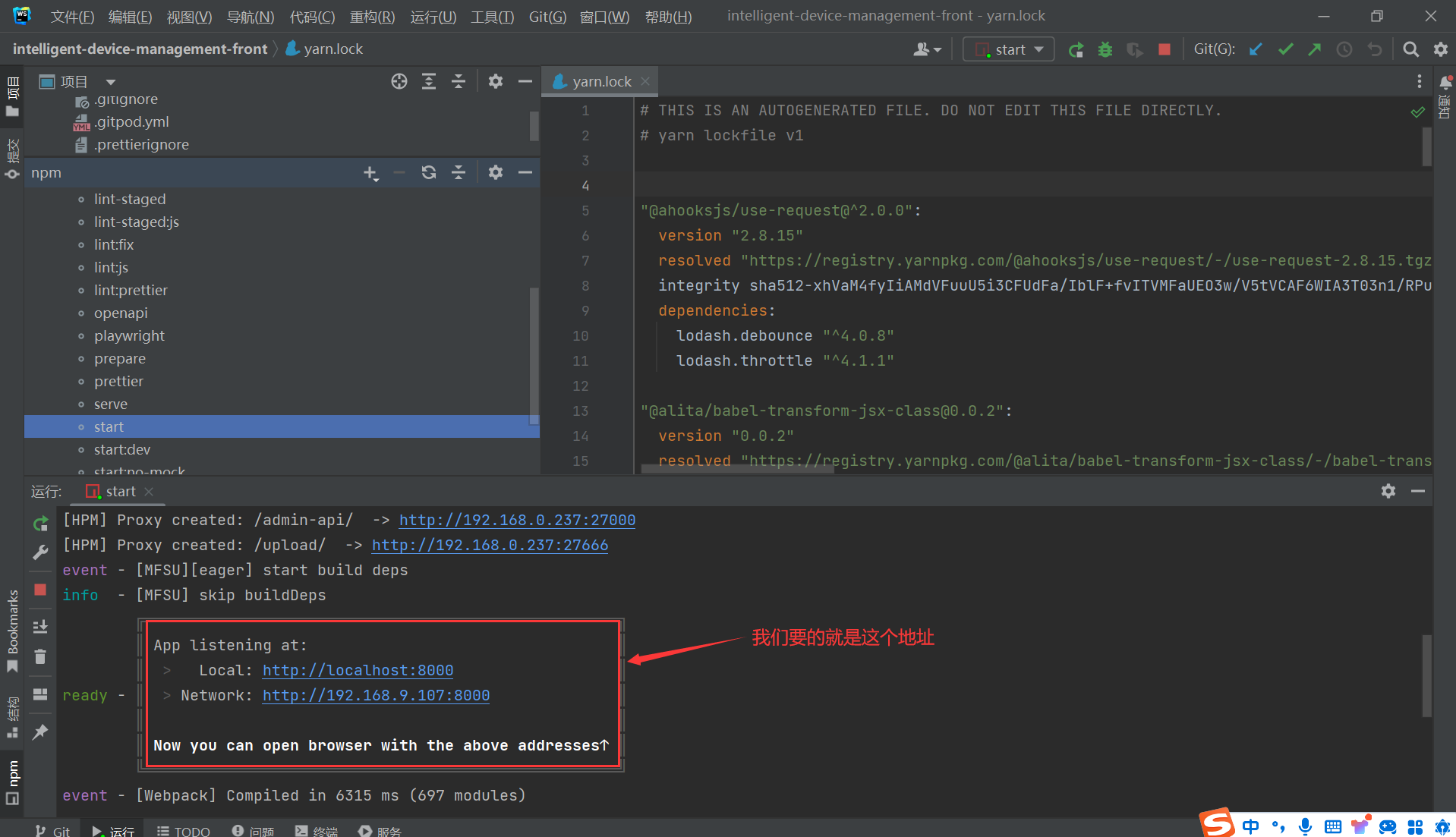
Task: Click Git update project arrow
Action: [x=1256, y=49]
